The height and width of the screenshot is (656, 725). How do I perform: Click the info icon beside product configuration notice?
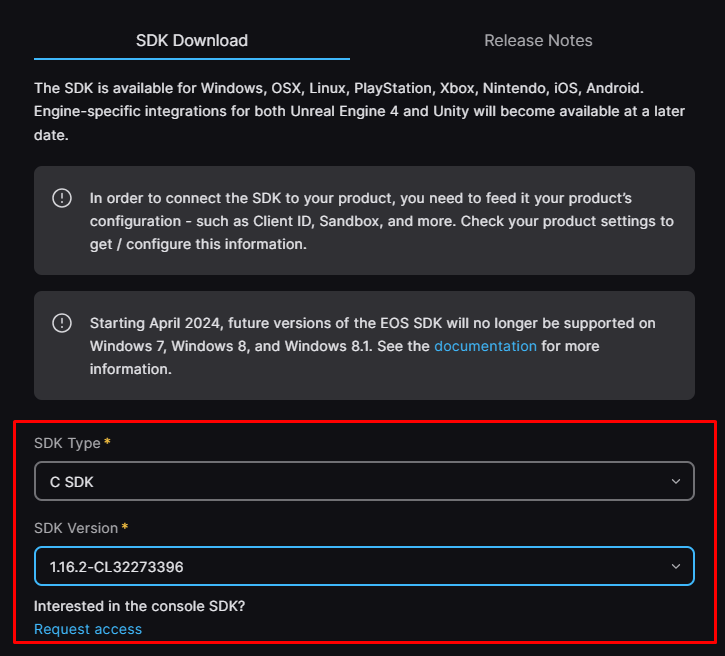(62, 198)
